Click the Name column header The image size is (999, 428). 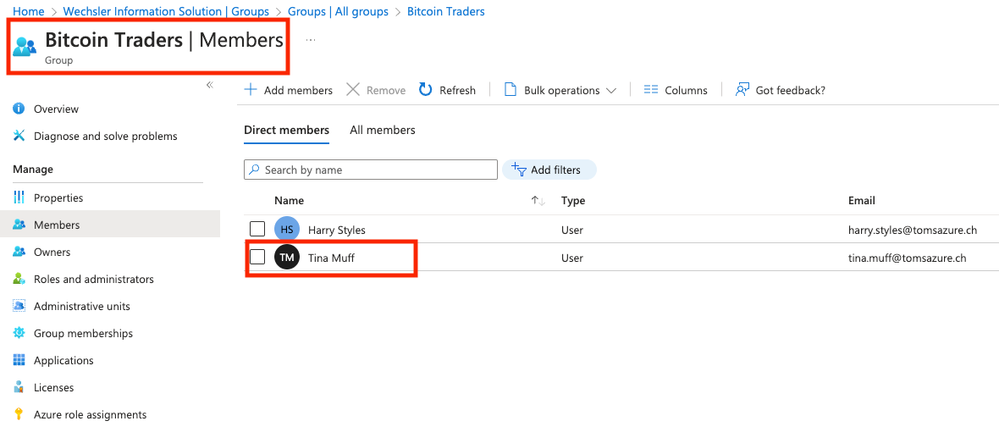(x=289, y=201)
